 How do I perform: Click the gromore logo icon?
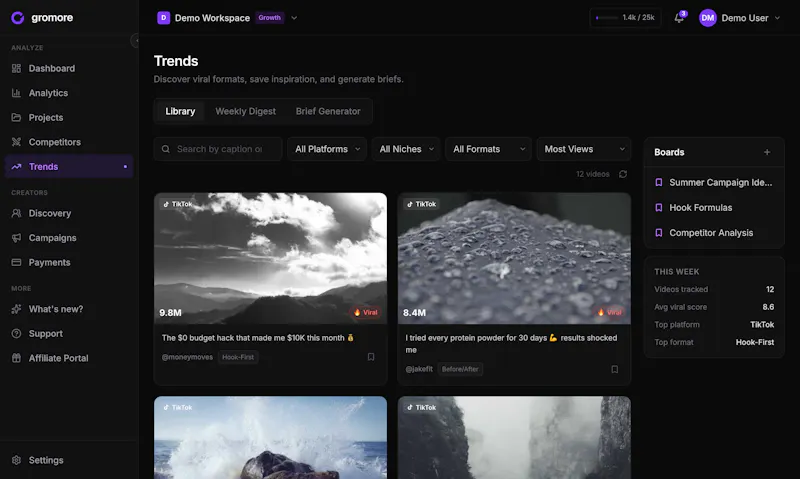pos(18,18)
